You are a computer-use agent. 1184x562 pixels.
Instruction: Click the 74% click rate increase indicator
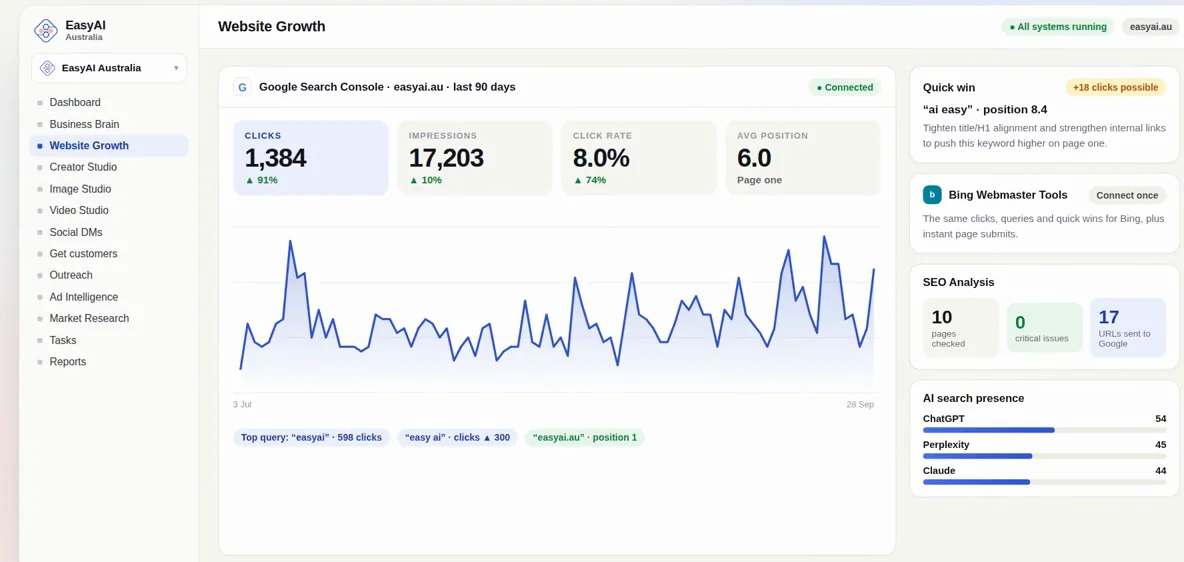click(x=590, y=180)
